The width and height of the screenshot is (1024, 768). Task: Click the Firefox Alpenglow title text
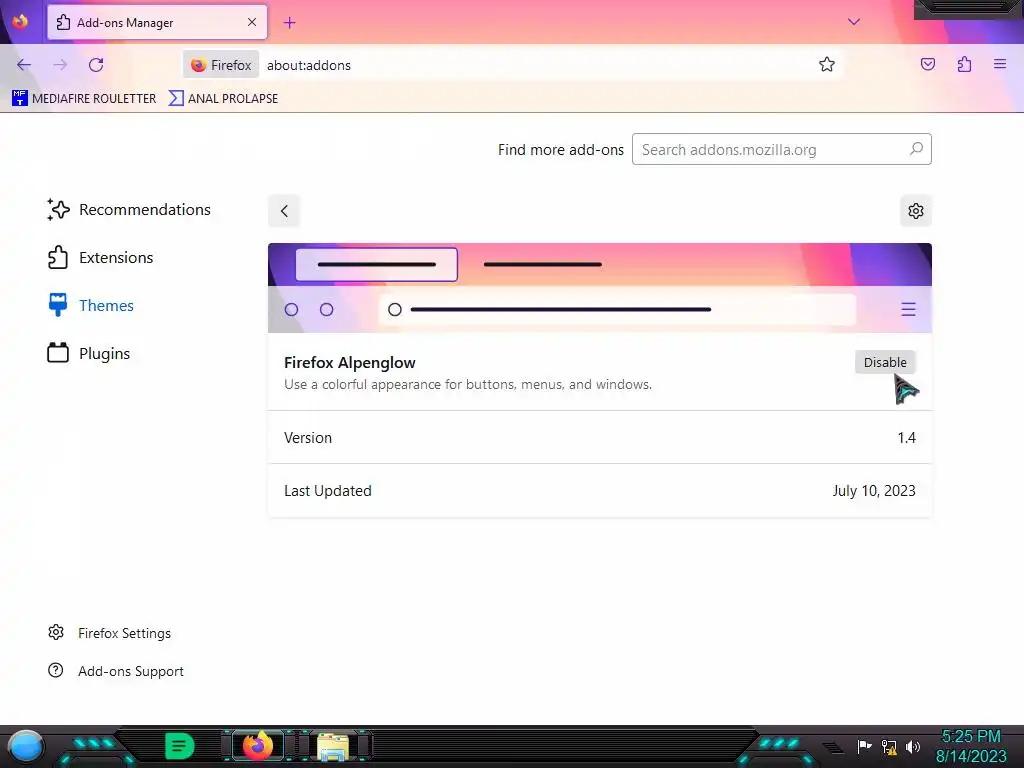click(350, 362)
